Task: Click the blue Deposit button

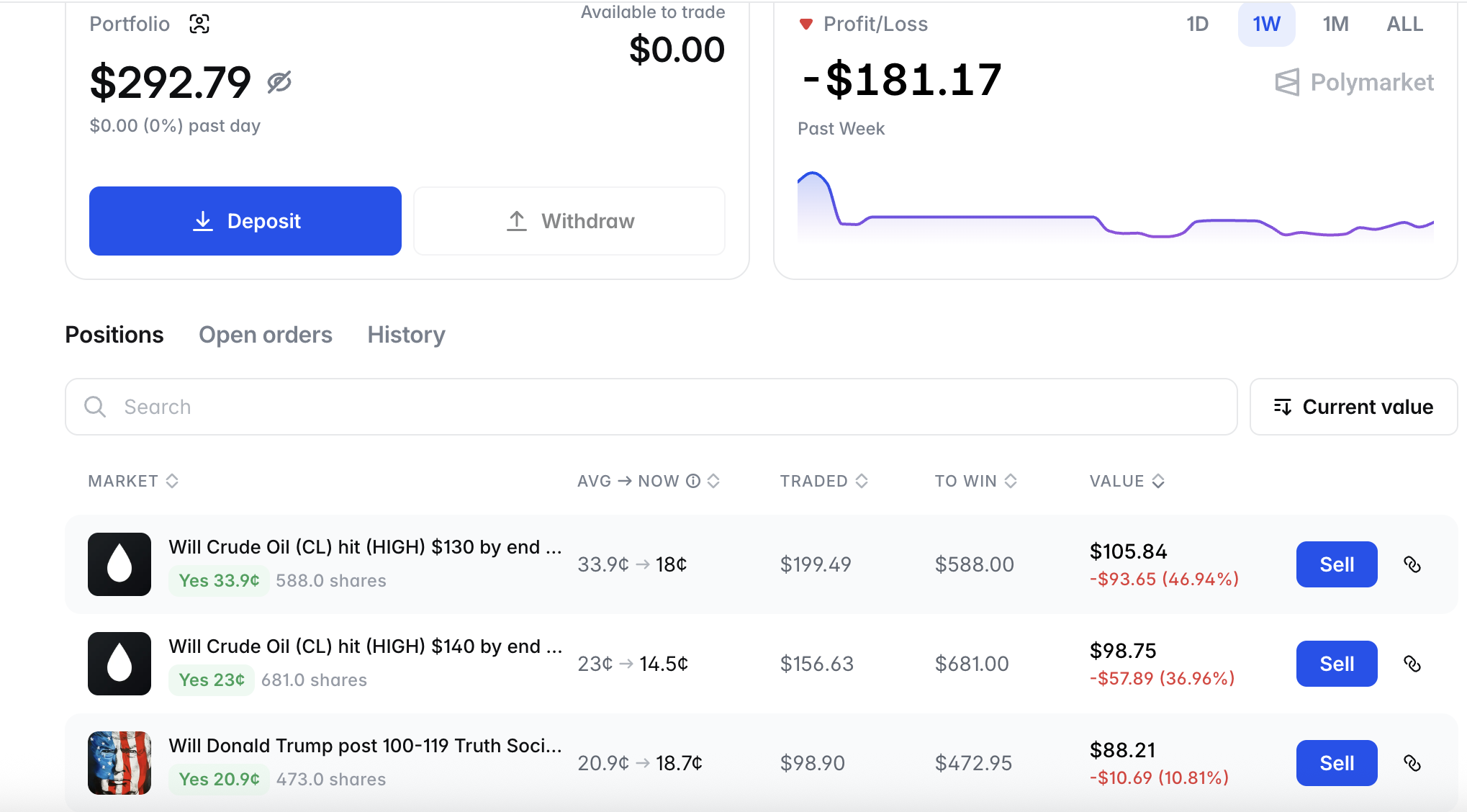Action: point(245,221)
